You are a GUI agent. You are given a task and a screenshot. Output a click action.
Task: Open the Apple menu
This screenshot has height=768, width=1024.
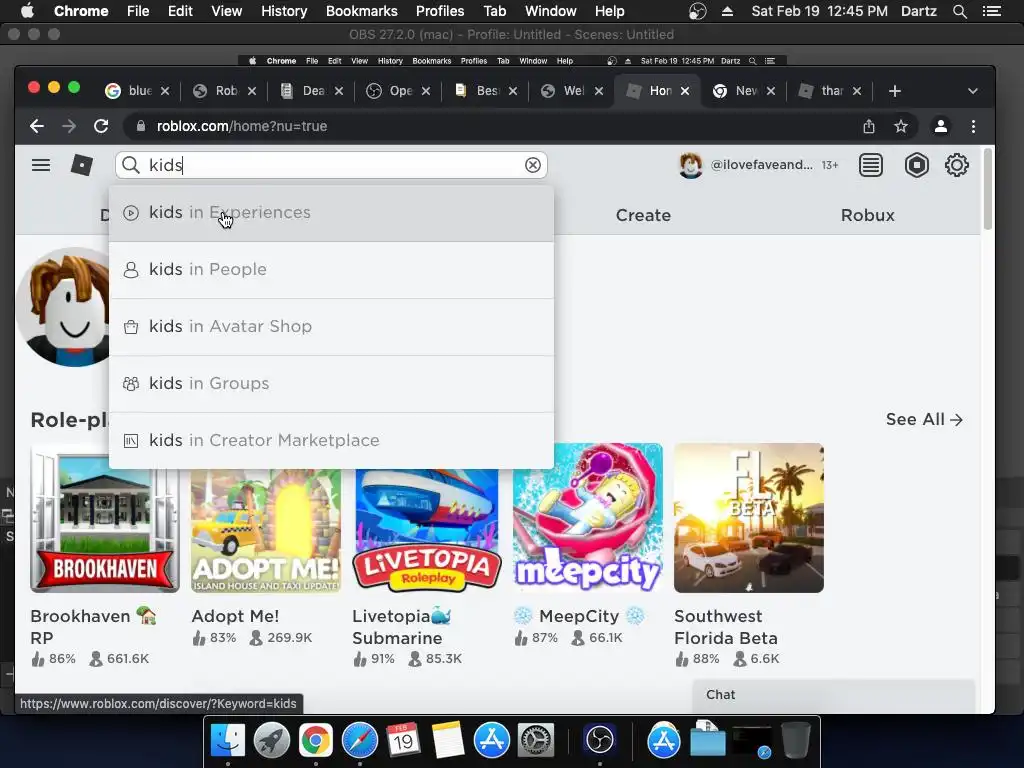(27, 11)
